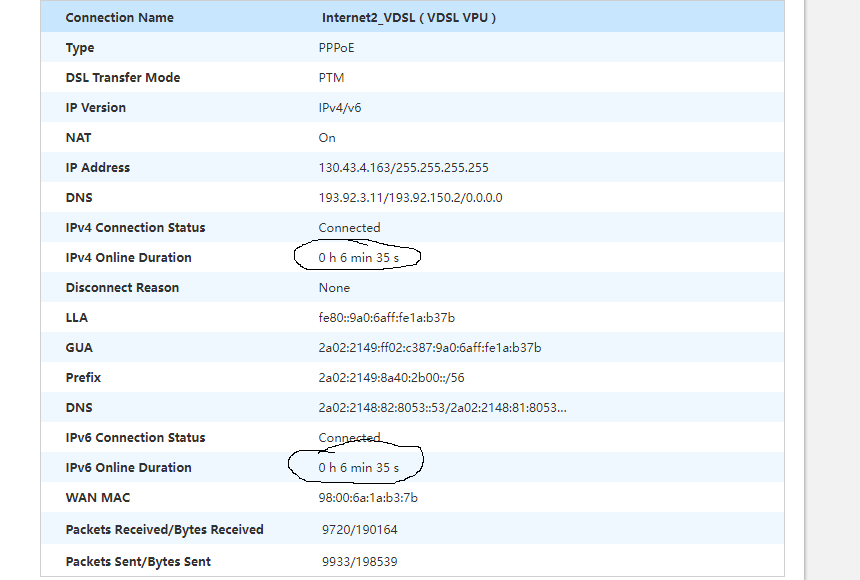Click the DSL Transfer Mode label
Viewport: 860px width, 580px height.
(x=123, y=77)
